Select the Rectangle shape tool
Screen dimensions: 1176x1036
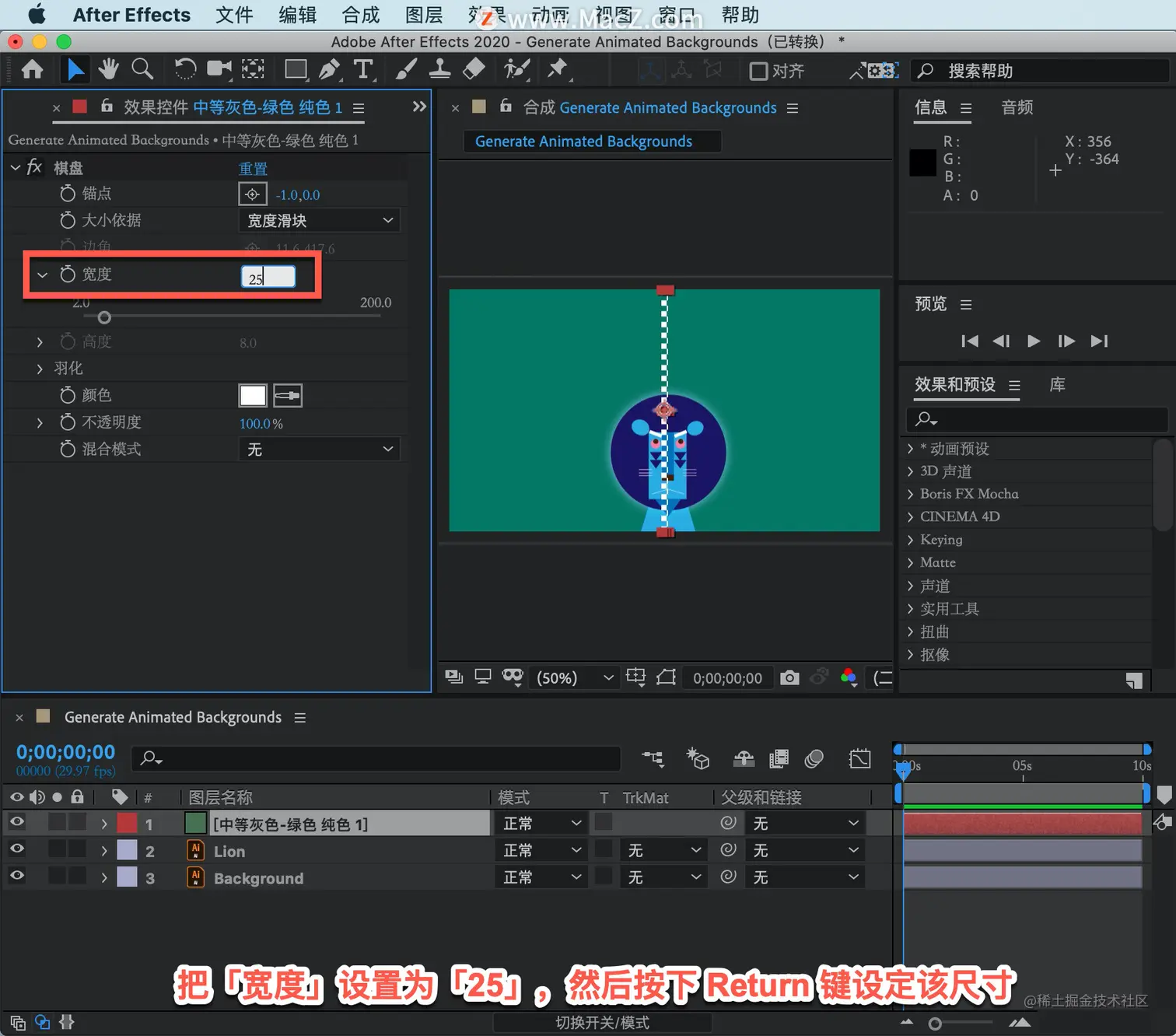point(296,70)
